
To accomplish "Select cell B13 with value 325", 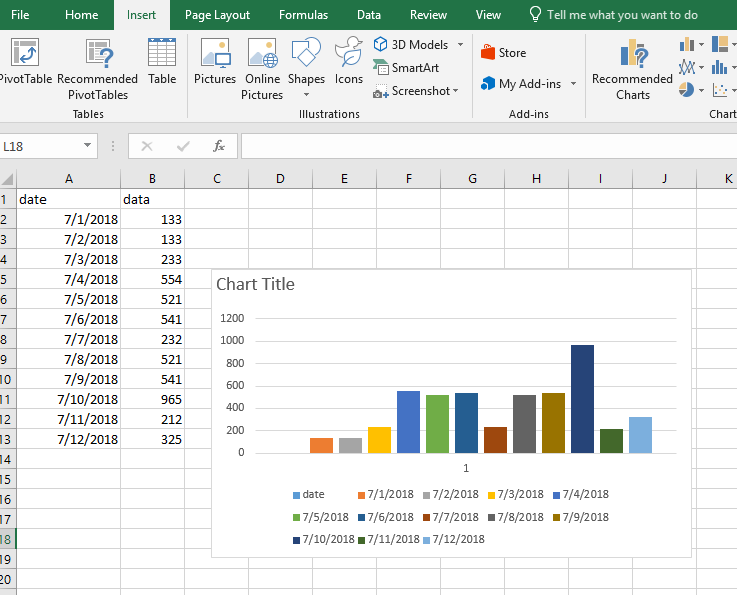I will point(152,439).
